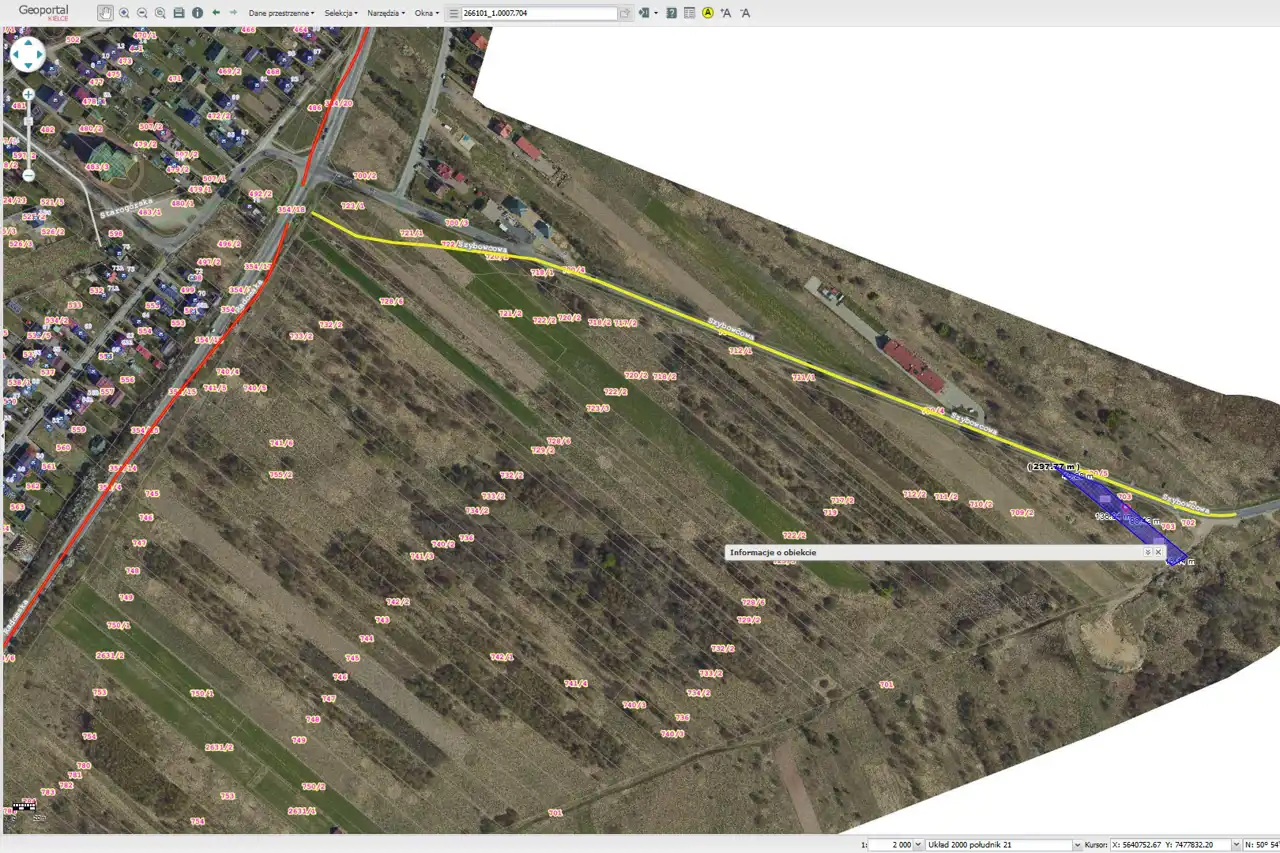Close the Informacje o obiekcie panel
The height and width of the screenshot is (853, 1280).
click(1158, 552)
